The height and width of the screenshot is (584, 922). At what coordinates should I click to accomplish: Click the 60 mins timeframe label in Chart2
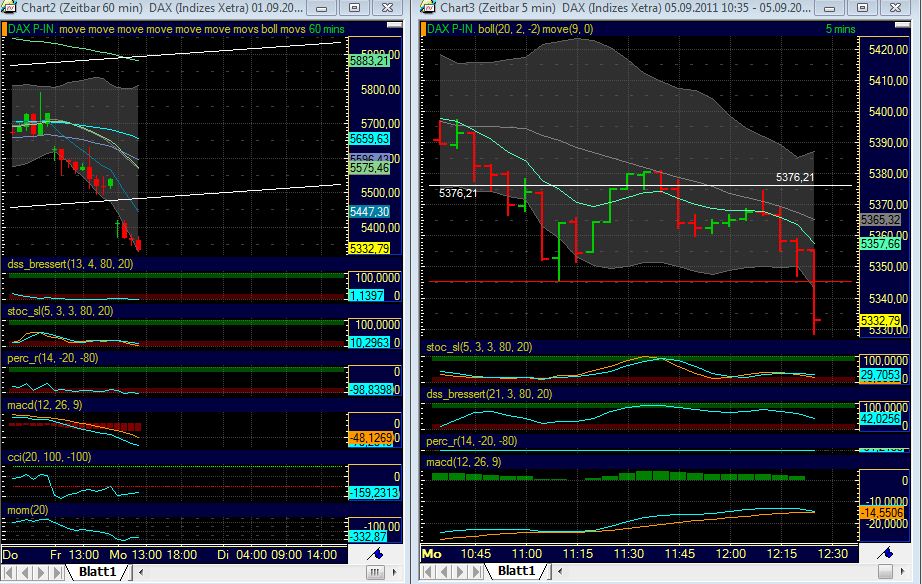[326, 29]
